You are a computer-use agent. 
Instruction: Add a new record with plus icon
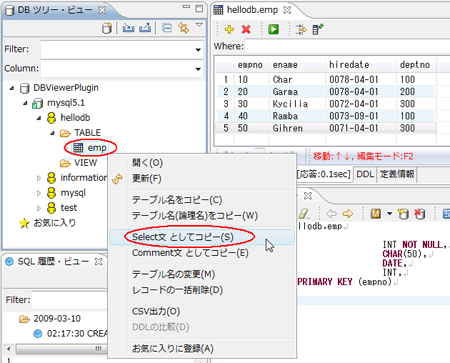coord(229,29)
